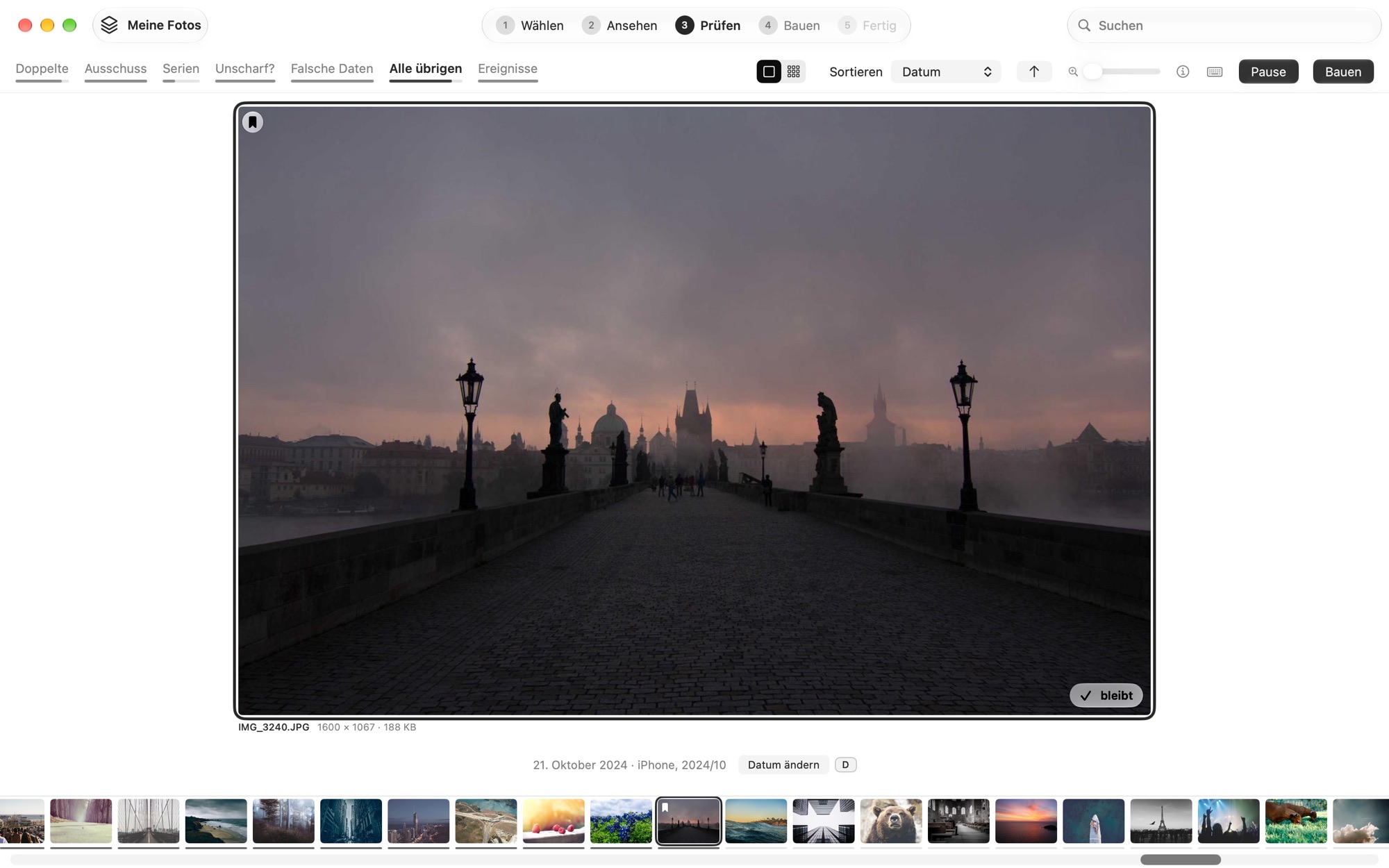Viewport: 1389px width, 868px height.
Task: Reverse sort direction with the arrow icon
Action: pos(1034,72)
